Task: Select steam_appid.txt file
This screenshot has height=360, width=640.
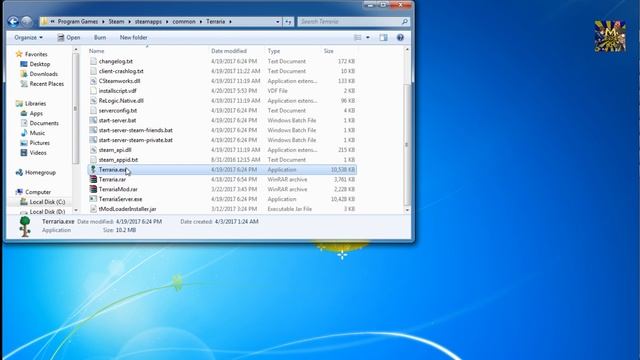Action: (x=118, y=160)
